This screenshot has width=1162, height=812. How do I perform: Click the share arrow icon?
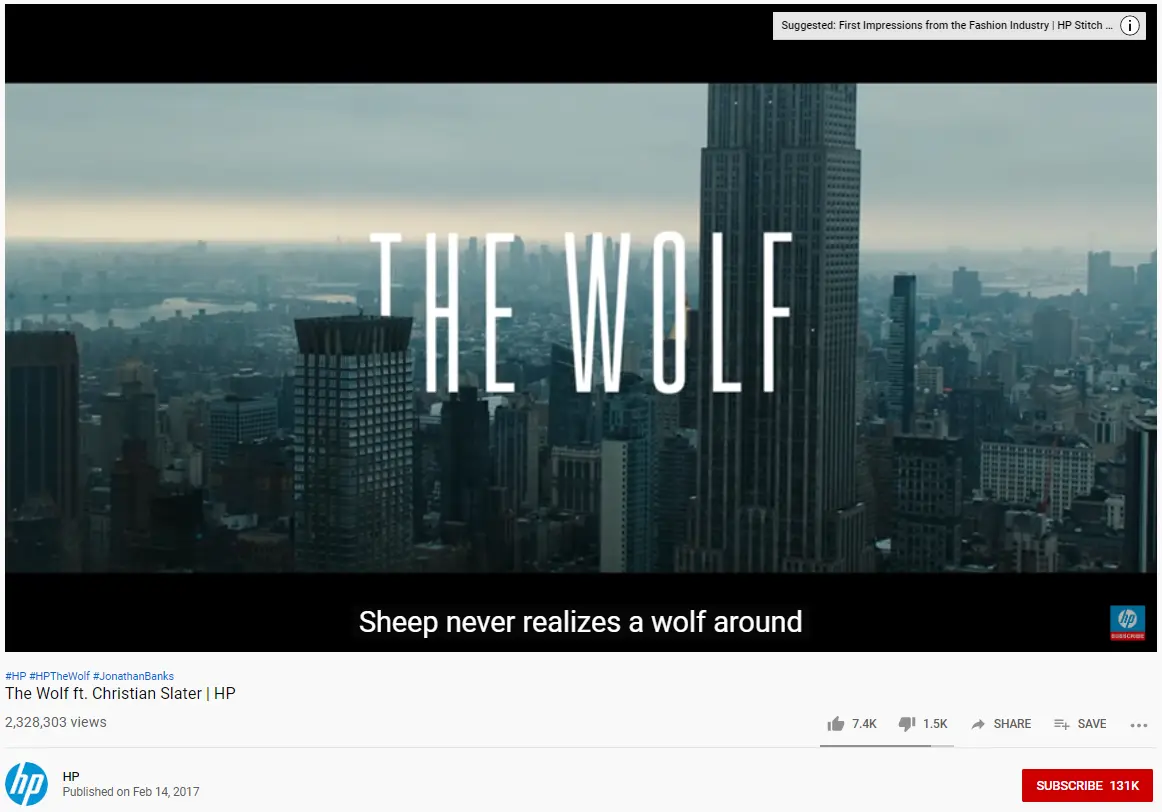(978, 724)
